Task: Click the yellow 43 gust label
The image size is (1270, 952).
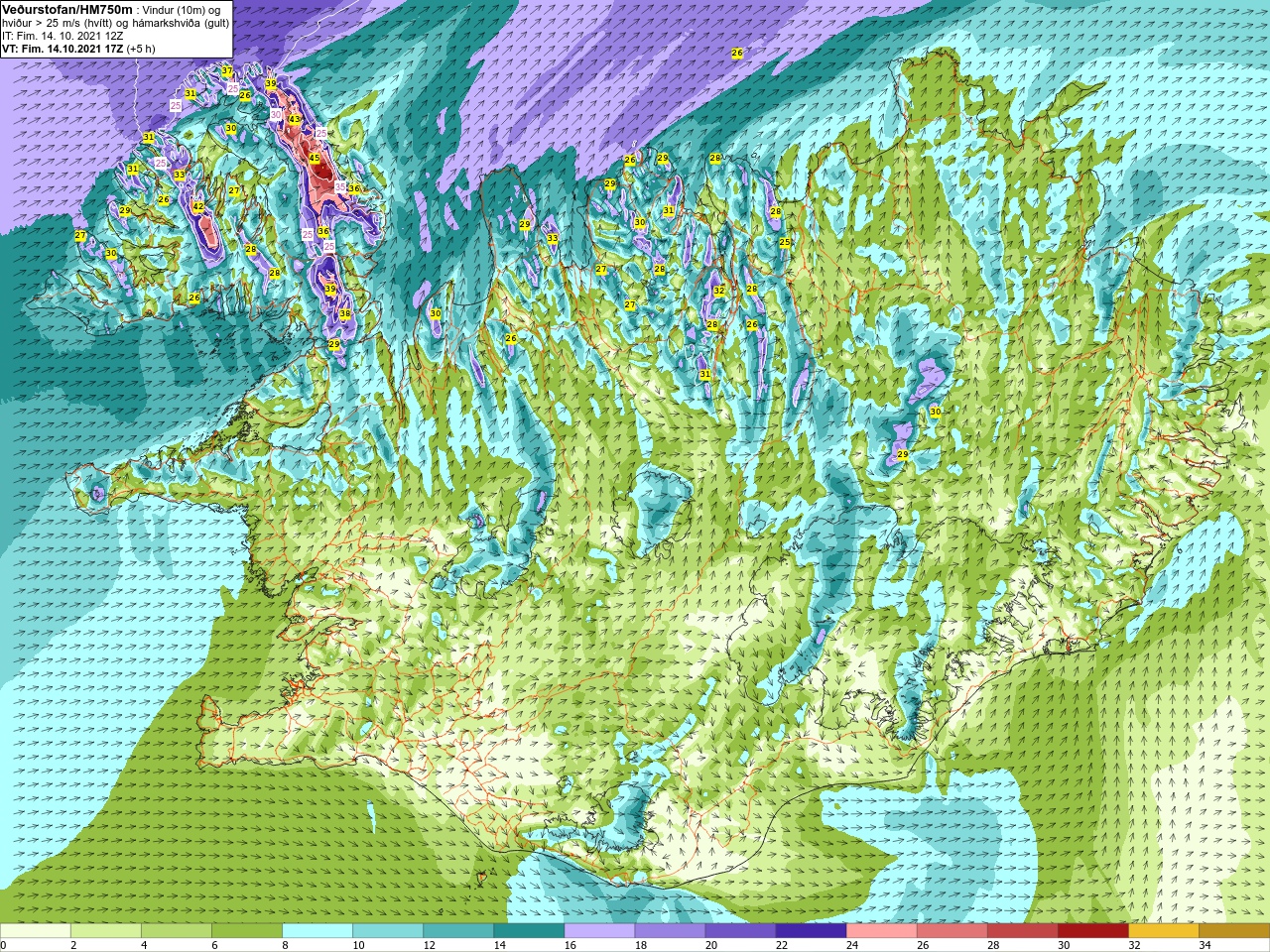Action: 295,119
